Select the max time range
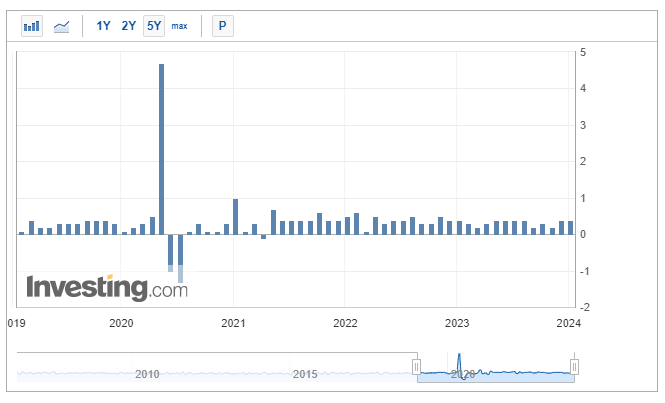The width and height of the screenshot is (665, 403). 179,26
